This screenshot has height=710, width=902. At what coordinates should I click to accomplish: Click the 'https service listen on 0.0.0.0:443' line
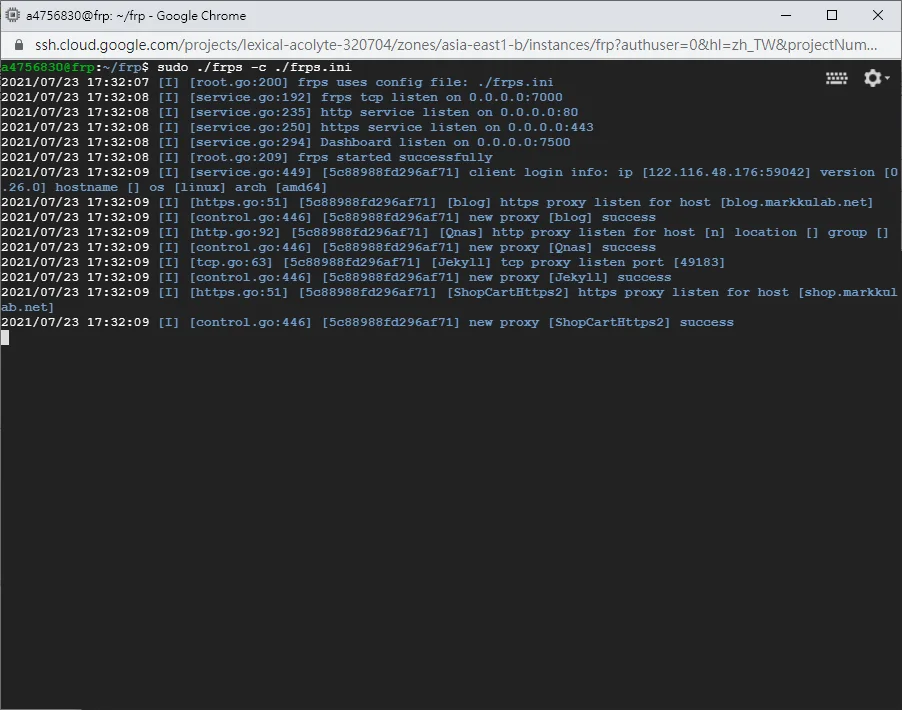coord(457,127)
